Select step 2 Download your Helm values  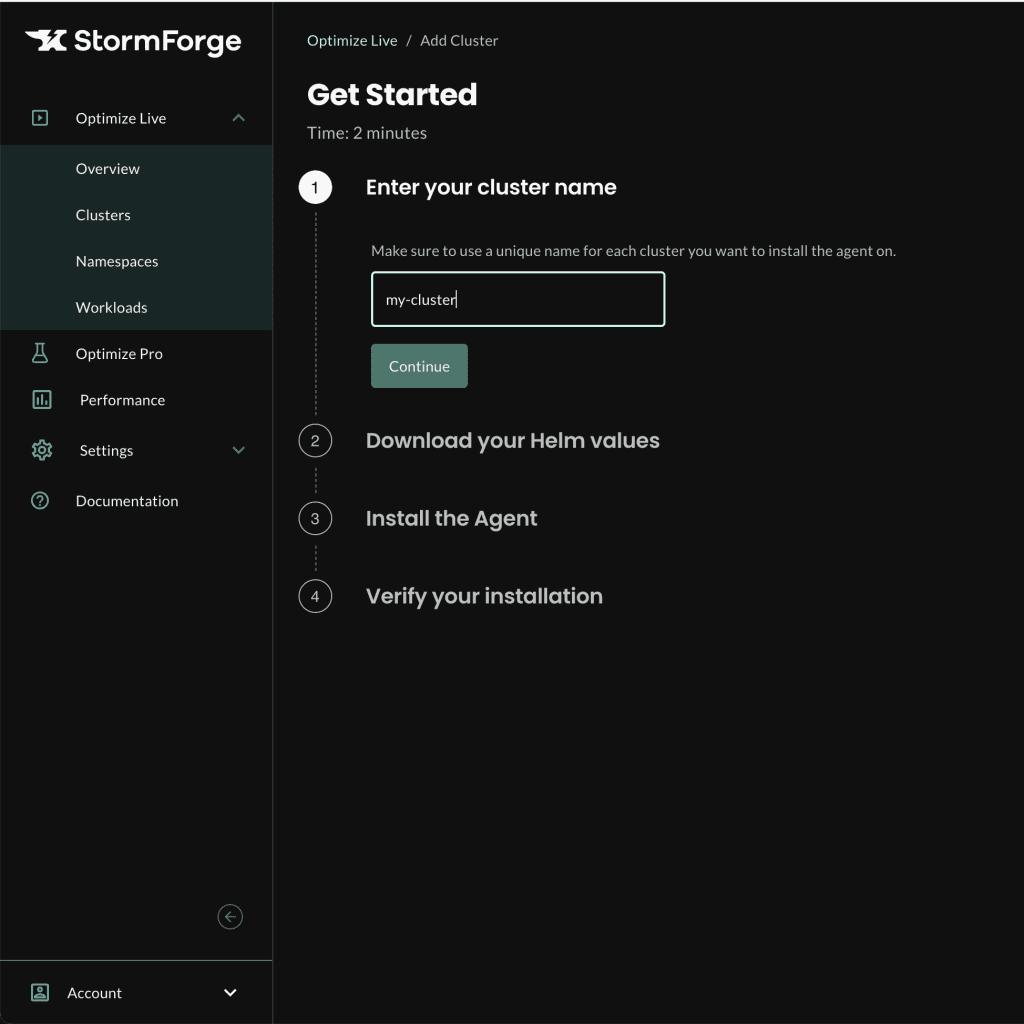pyautogui.click(x=513, y=441)
